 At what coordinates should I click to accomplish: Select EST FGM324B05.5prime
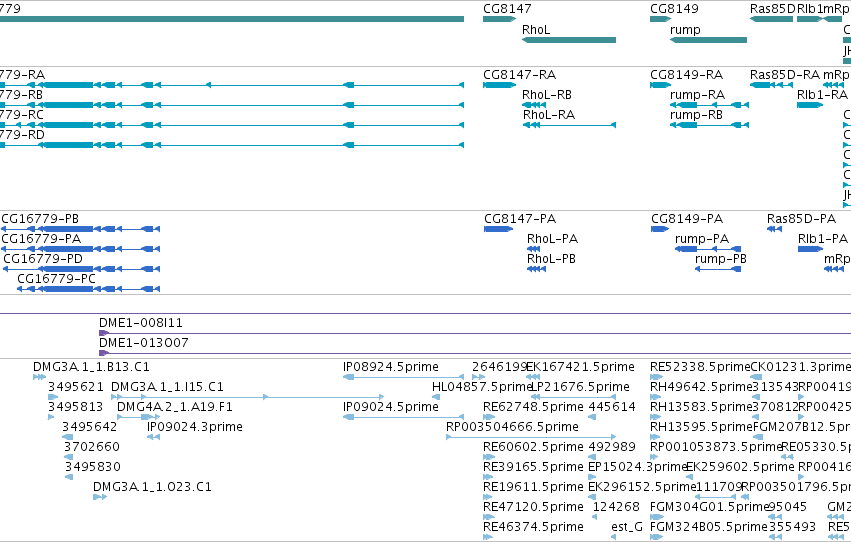(709, 527)
